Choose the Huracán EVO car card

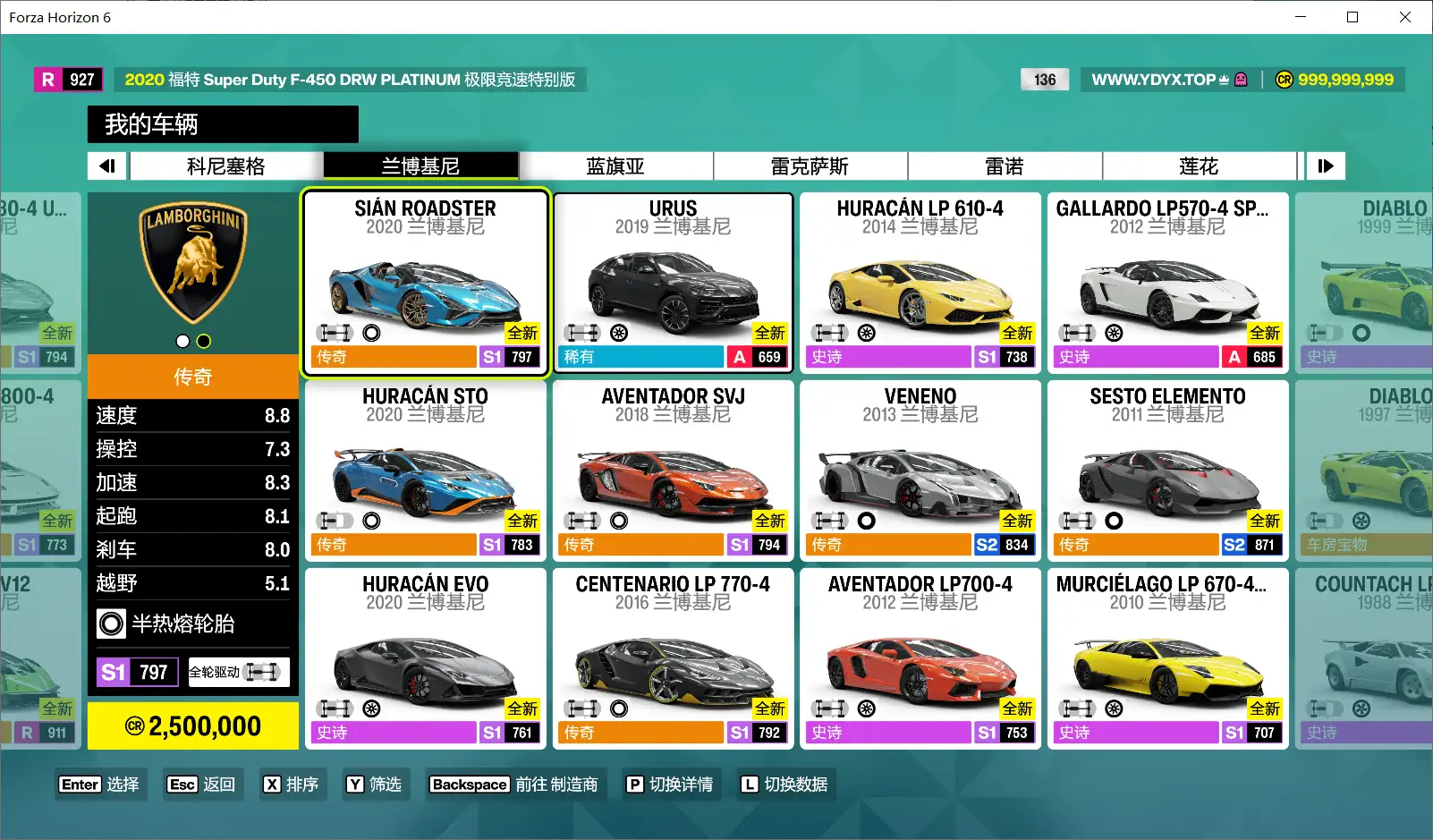point(425,658)
